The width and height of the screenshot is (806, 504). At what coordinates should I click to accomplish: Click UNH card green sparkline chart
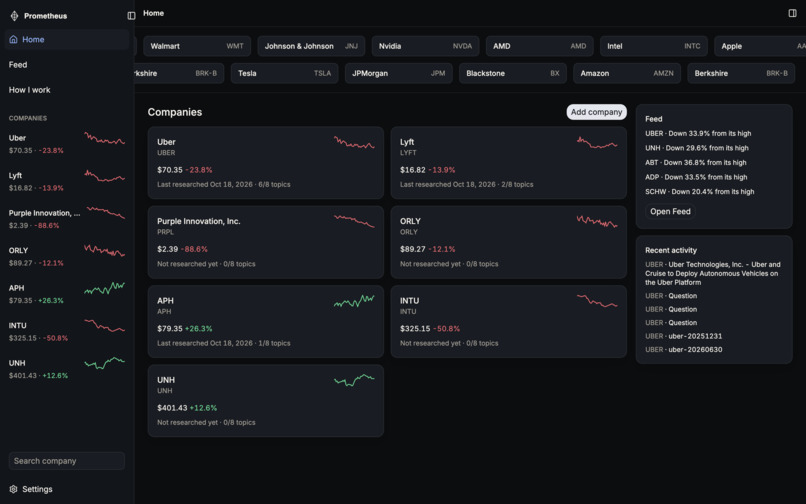(x=354, y=381)
